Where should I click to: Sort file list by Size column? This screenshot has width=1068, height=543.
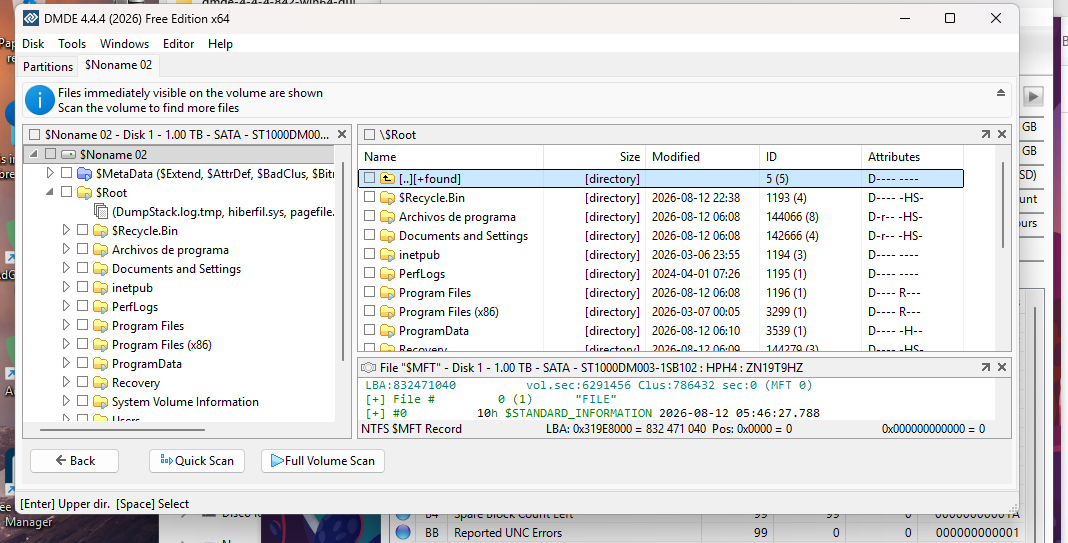[x=595, y=157]
